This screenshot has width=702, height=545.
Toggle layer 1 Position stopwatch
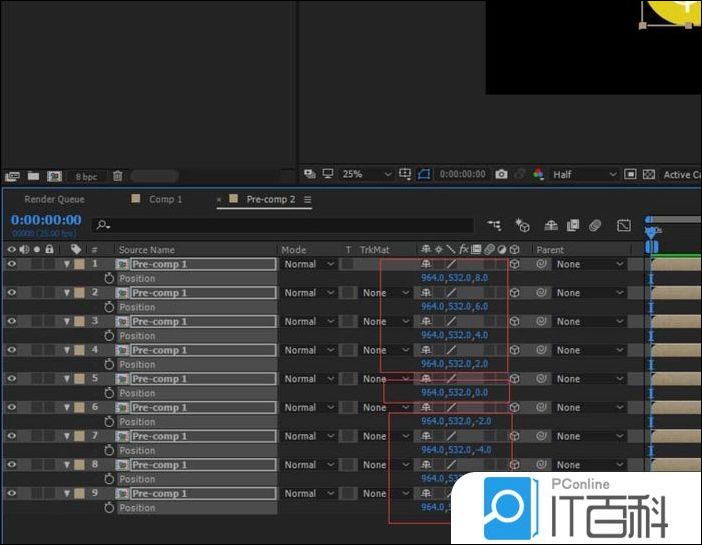(109, 278)
